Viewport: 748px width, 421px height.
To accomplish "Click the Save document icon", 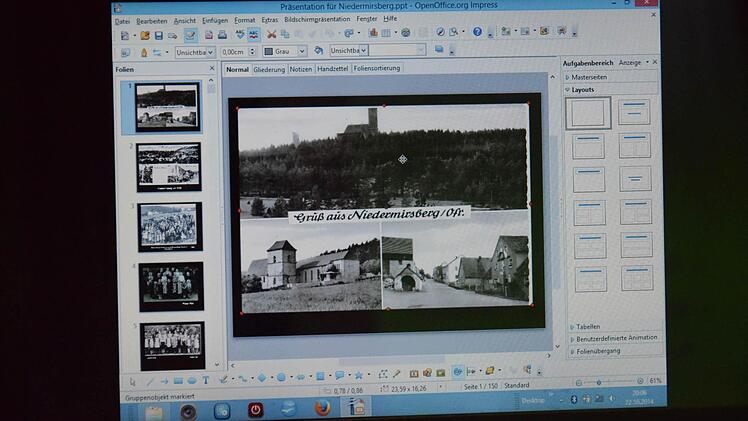I will point(158,35).
